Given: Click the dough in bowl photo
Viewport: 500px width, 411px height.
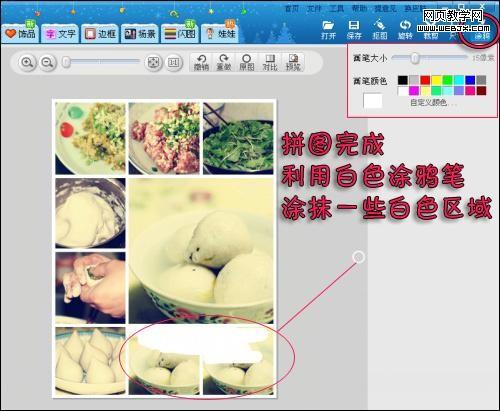Looking at the screenshot, I should 90,213.
